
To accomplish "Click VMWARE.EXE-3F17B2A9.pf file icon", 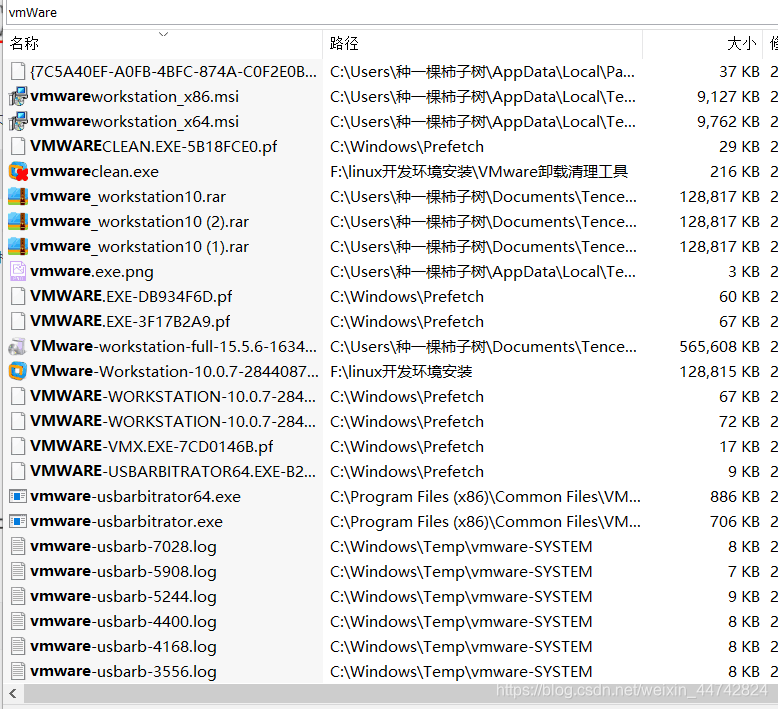I will click(x=18, y=321).
